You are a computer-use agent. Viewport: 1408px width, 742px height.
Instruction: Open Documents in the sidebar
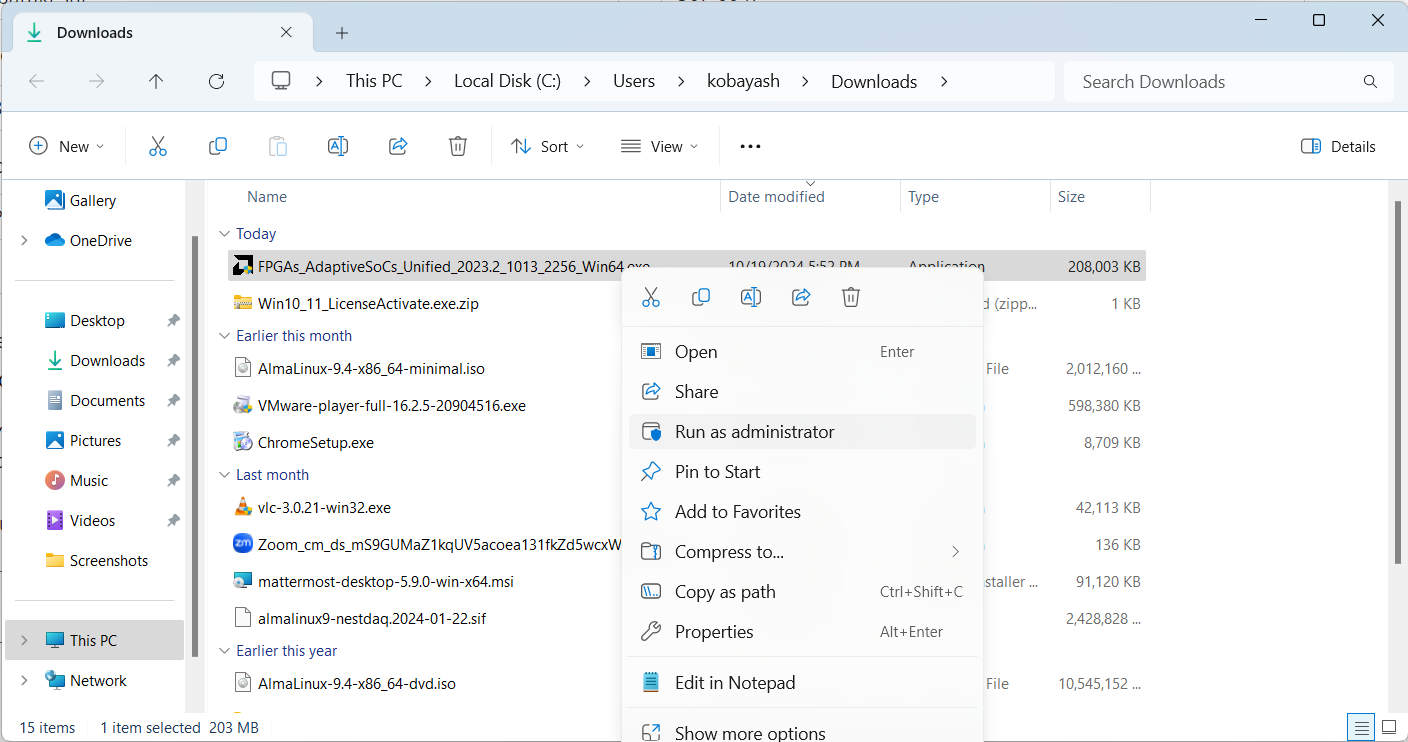click(107, 401)
